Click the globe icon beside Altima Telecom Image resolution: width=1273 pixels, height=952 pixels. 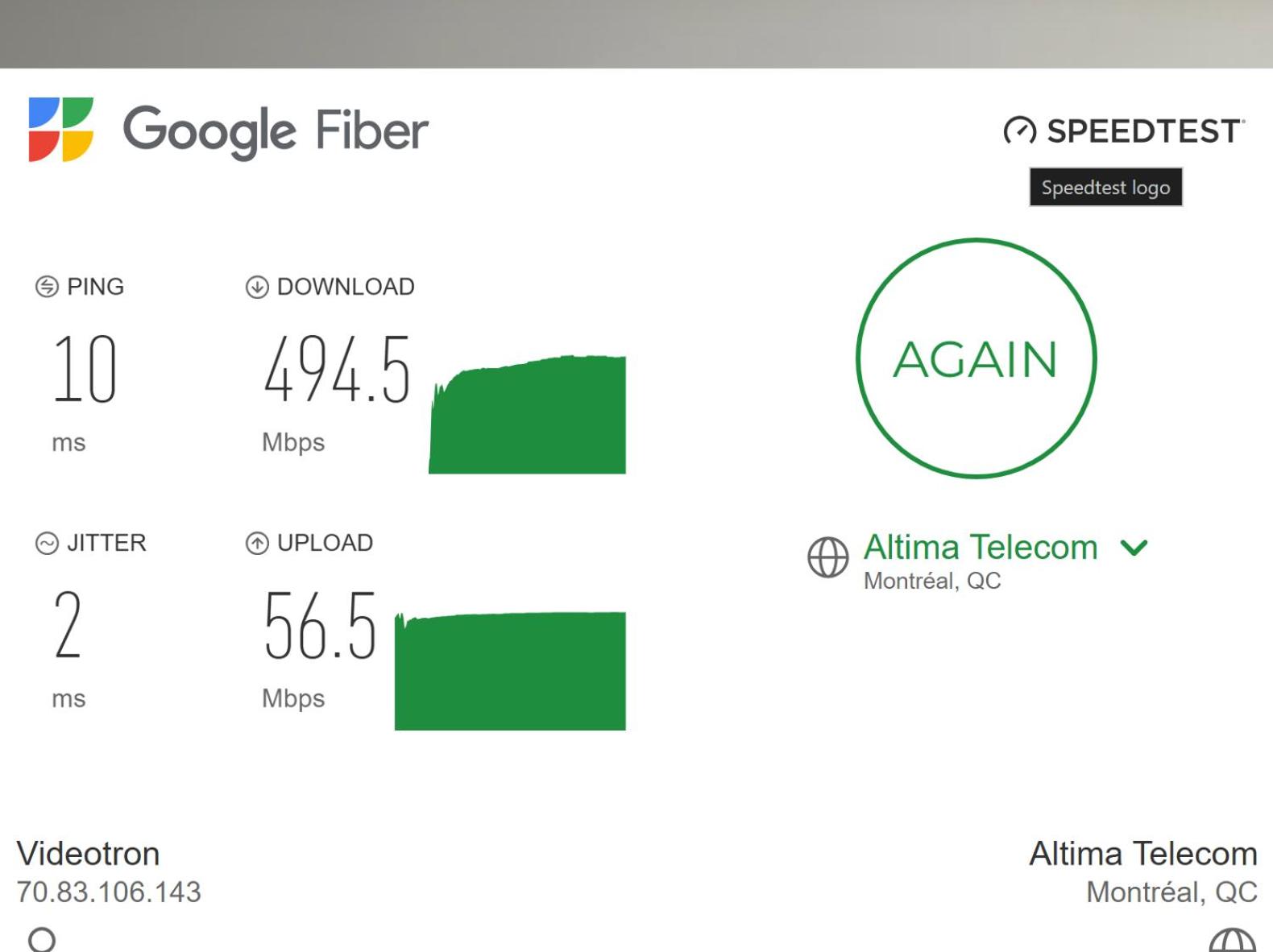coord(828,557)
